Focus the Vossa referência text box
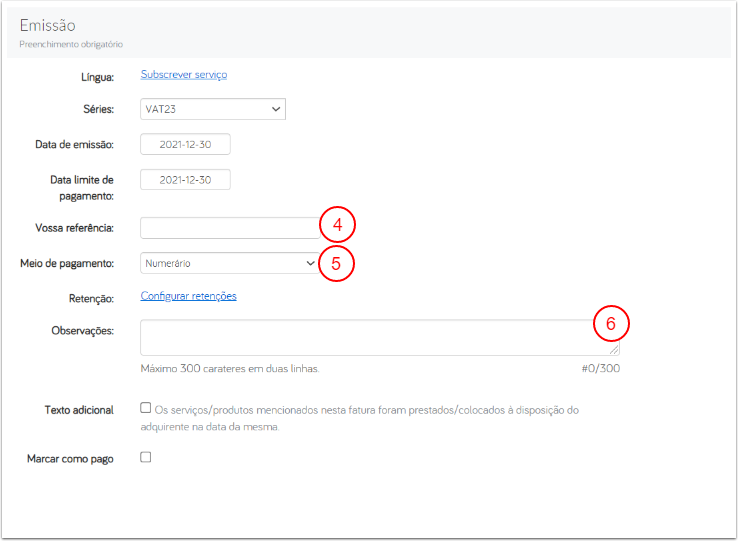This screenshot has height=541, width=738. (x=229, y=228)
